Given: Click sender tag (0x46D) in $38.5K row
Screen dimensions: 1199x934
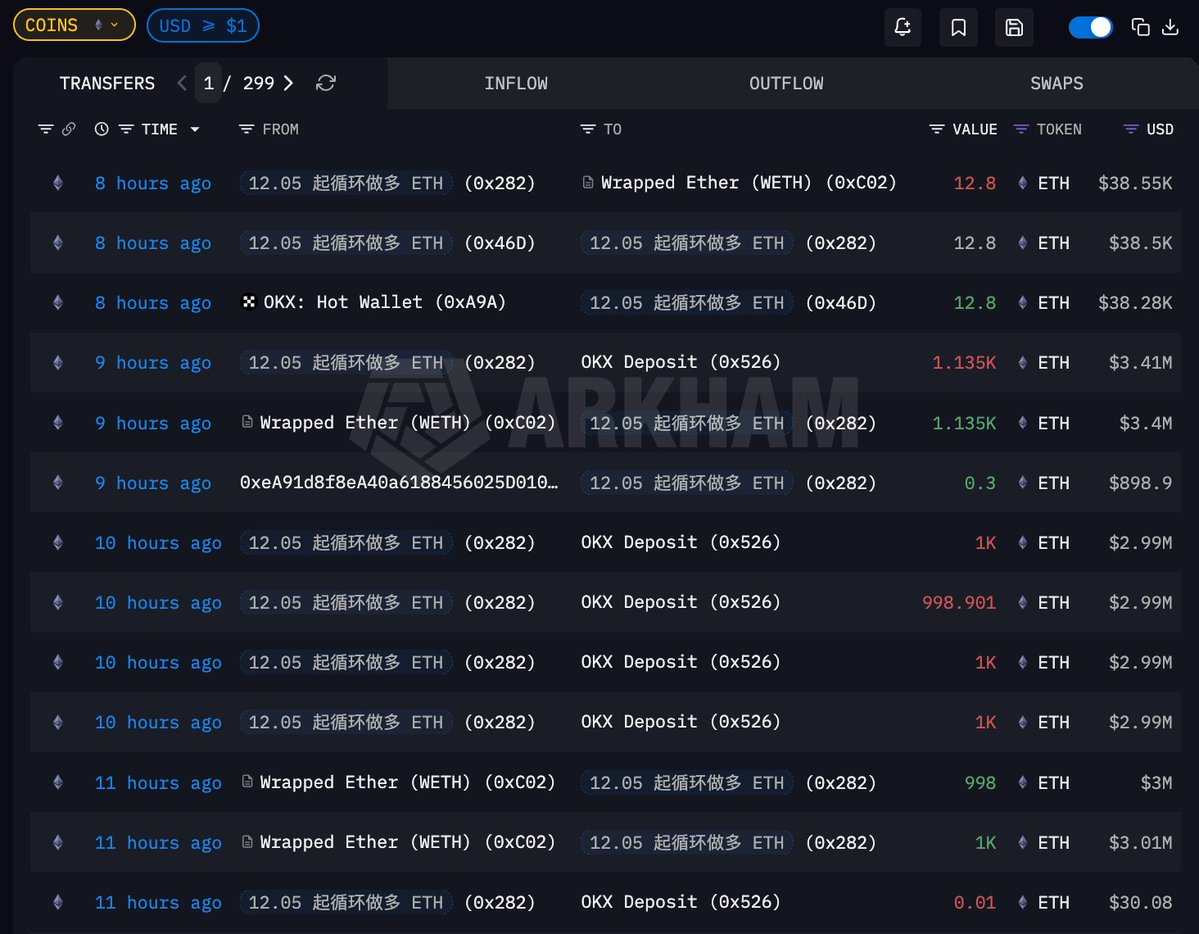Looking at the screenshot, I should click(x=500, y=243).
